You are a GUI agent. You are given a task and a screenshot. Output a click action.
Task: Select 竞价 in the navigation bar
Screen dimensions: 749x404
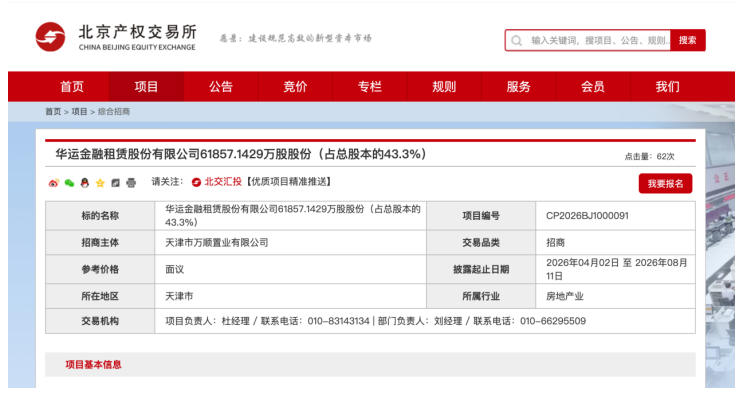(295, 87)
